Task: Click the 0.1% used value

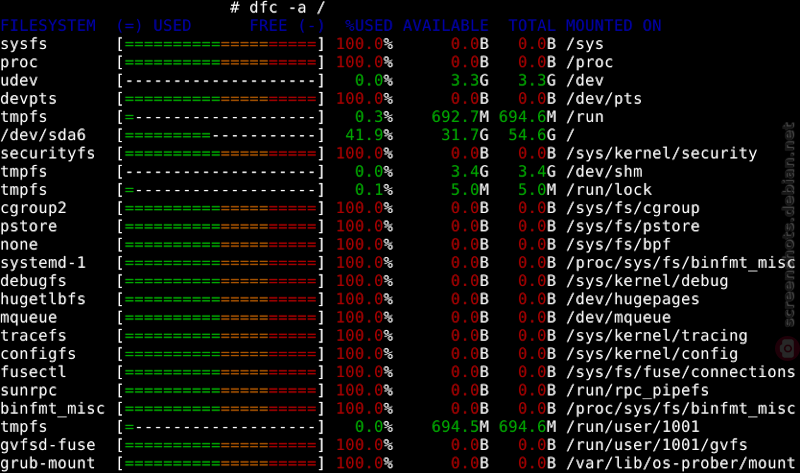Action: (x=373, y=190)
